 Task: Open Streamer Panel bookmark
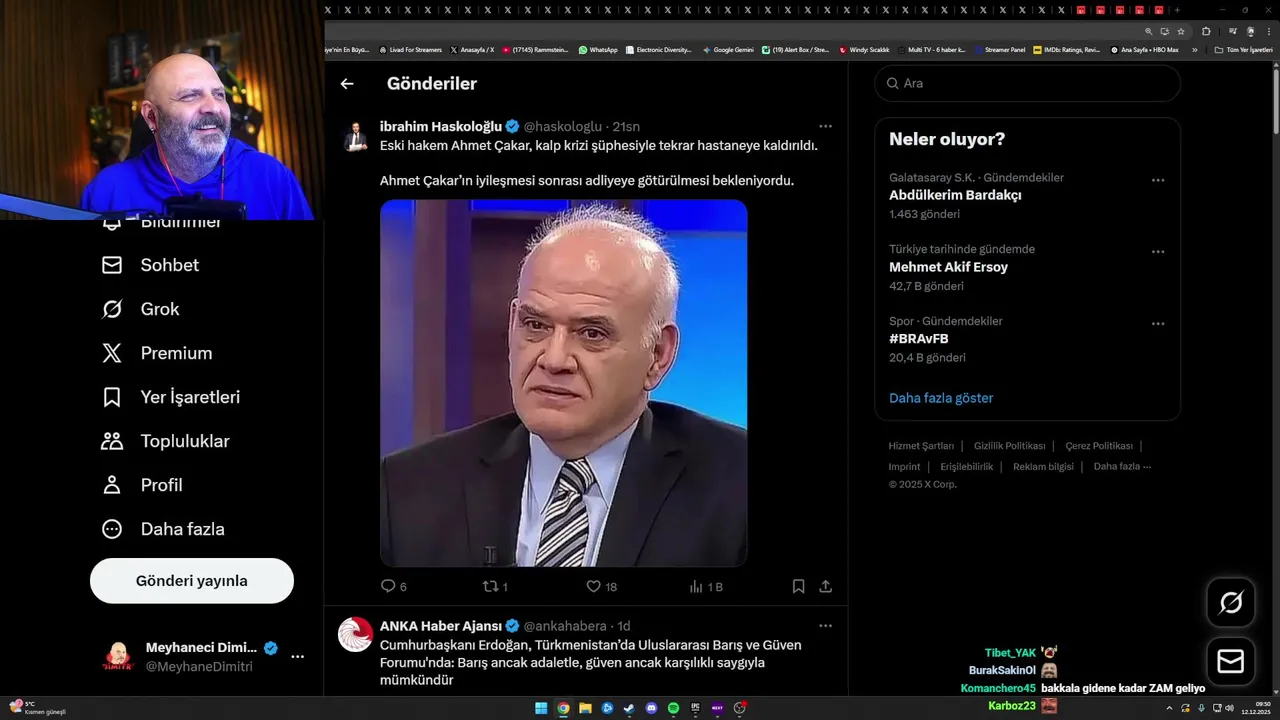tap(1000, 49)
